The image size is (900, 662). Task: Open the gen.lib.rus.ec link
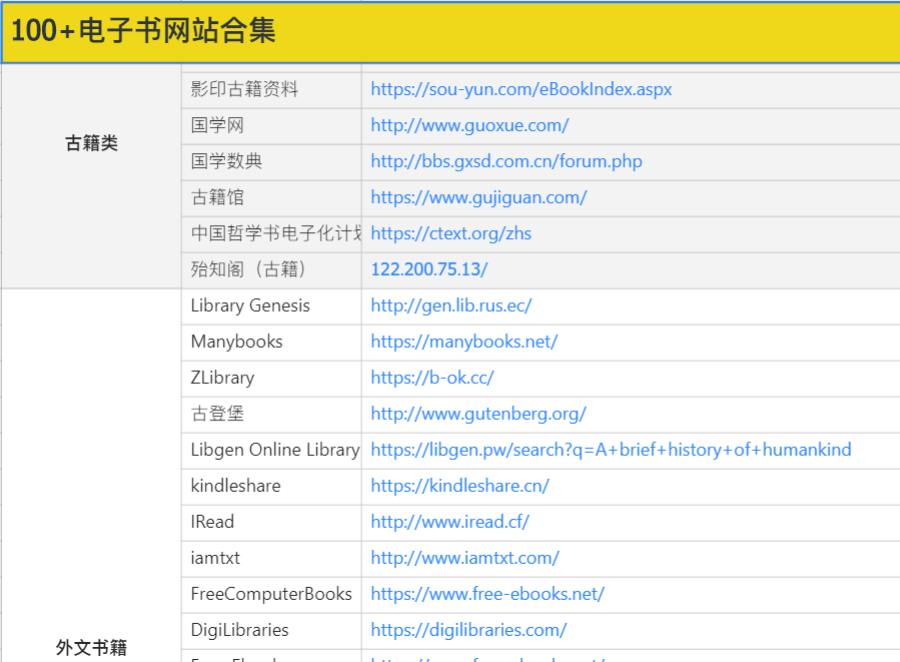pos(451,305)
